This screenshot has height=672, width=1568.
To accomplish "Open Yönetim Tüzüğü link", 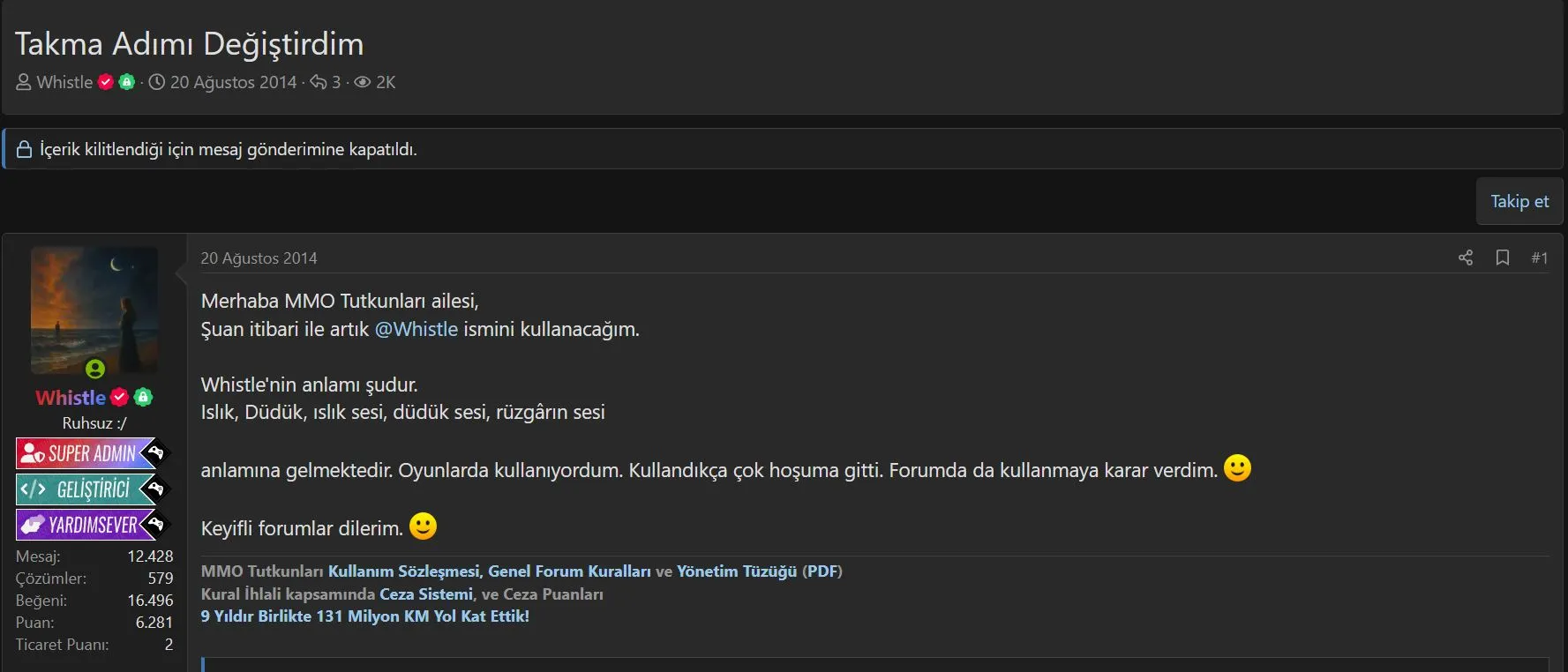I will 736,571.
